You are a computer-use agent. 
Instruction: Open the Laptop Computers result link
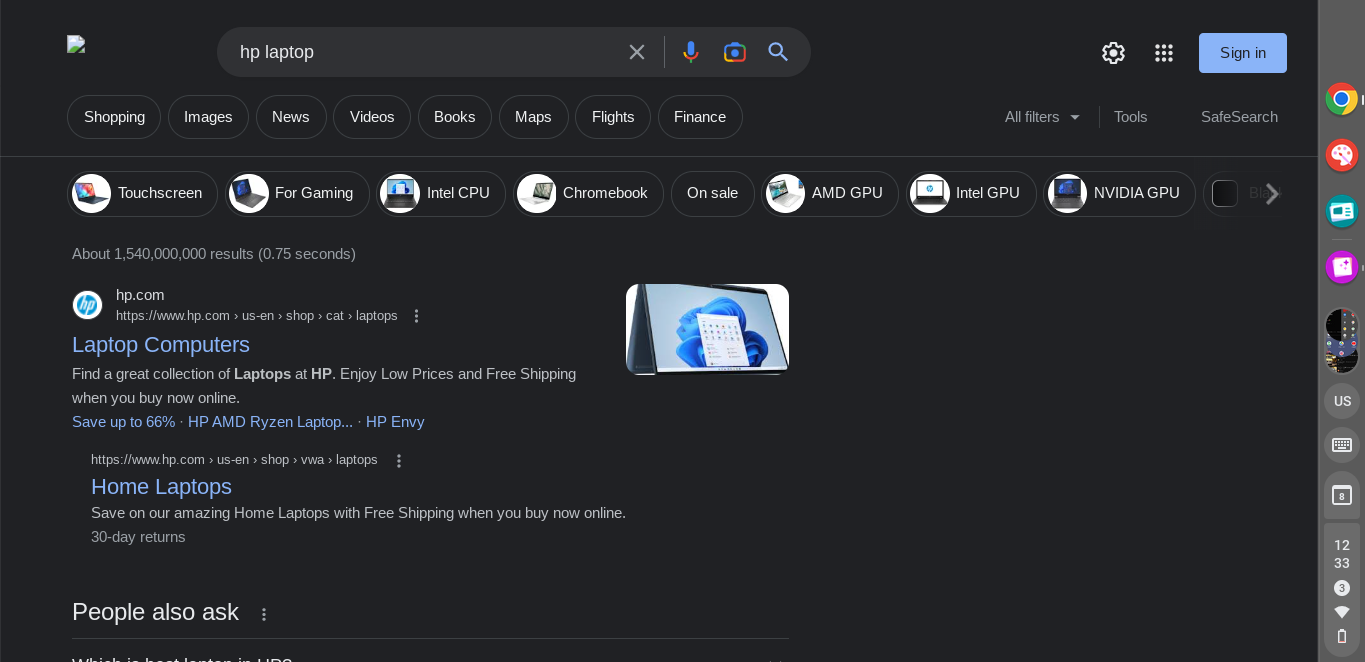[x=161, y=345]
